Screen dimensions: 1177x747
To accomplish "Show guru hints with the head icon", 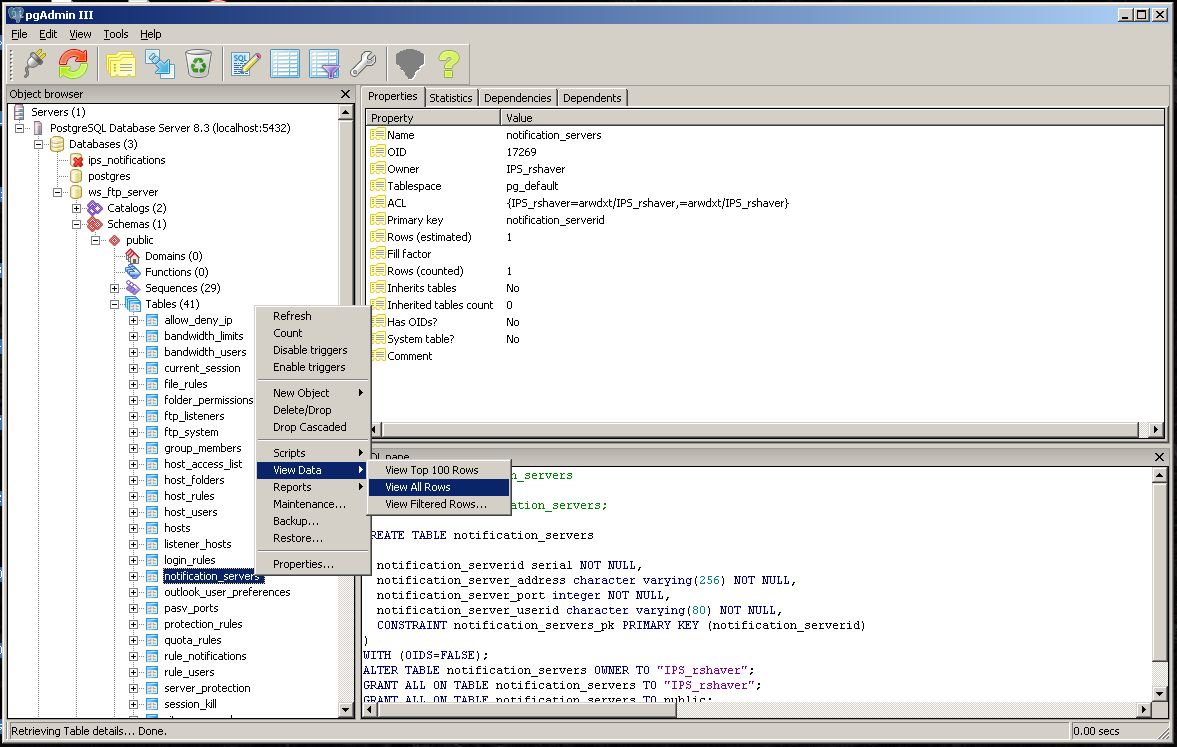I will tap(410, 64).
